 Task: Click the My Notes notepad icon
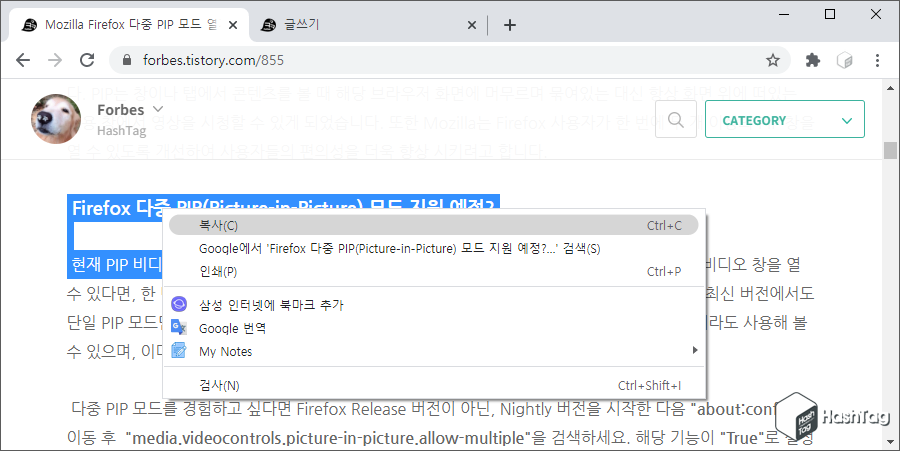tap(179, 350)
